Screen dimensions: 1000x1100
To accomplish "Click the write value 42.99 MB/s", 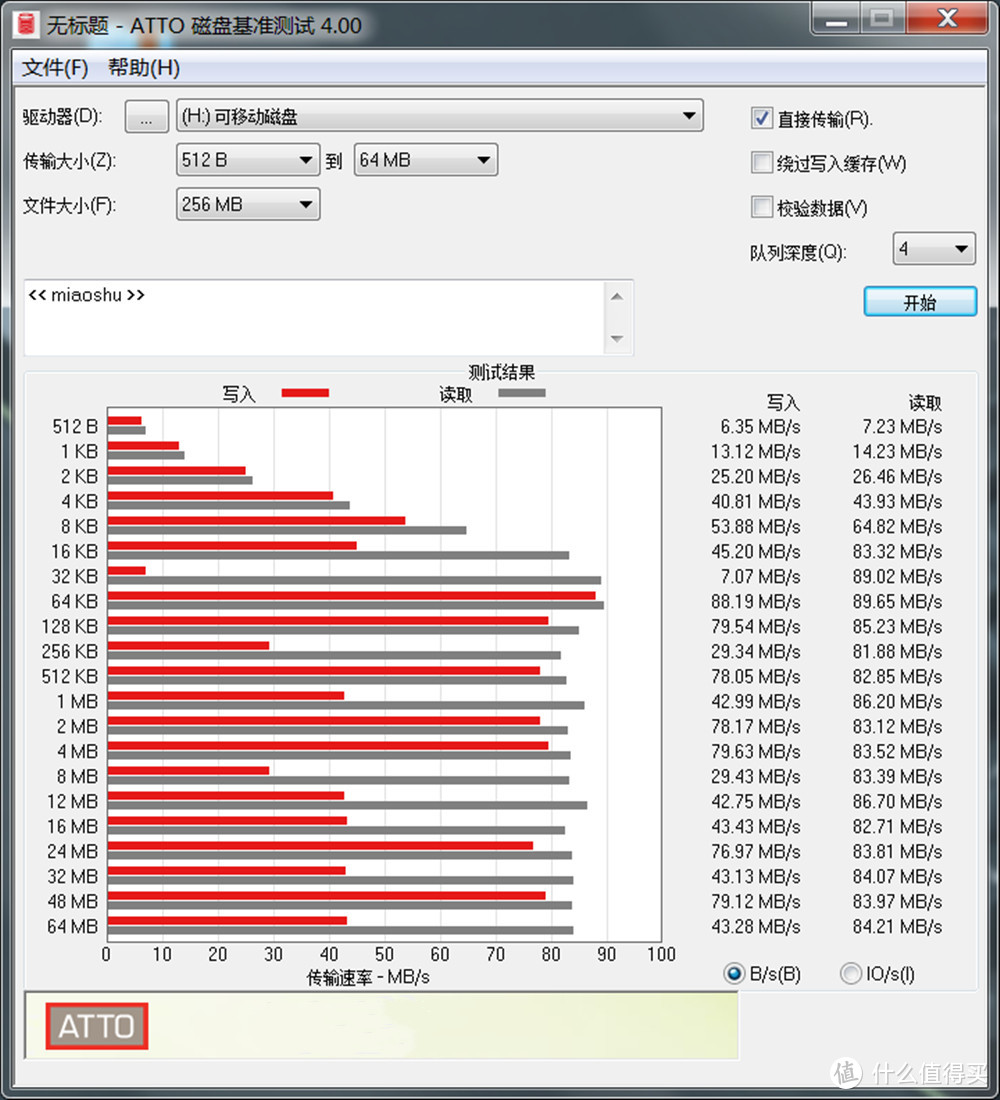I will click(756, 702).
